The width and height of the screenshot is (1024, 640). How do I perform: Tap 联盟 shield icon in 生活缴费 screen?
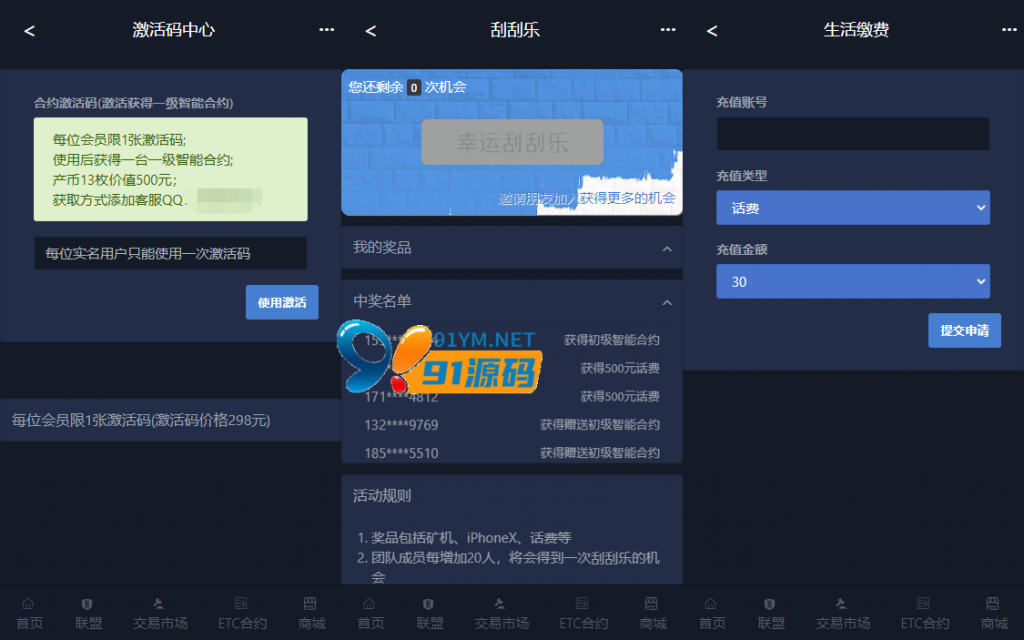[770, 604]
